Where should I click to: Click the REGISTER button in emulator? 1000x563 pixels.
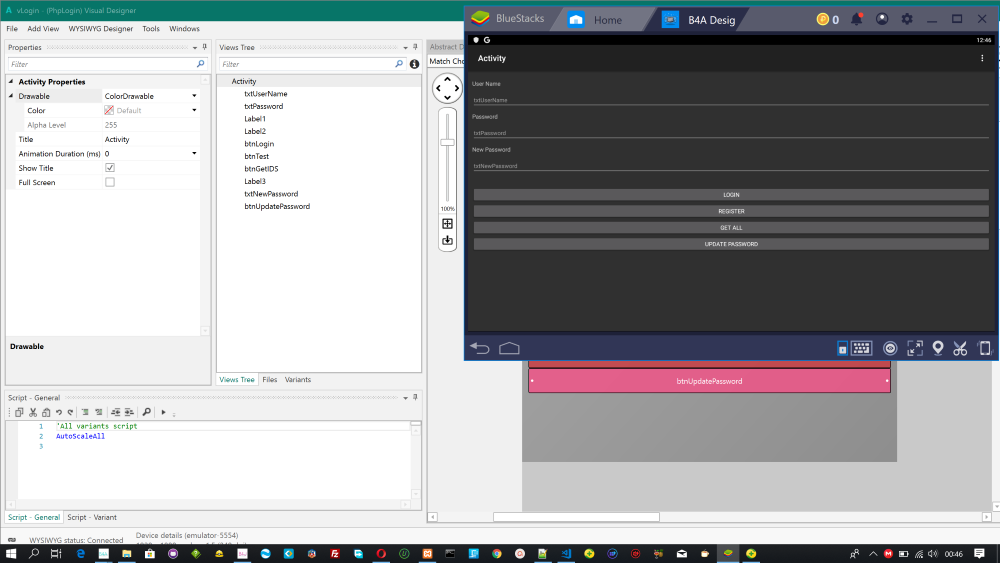[731, 211]
